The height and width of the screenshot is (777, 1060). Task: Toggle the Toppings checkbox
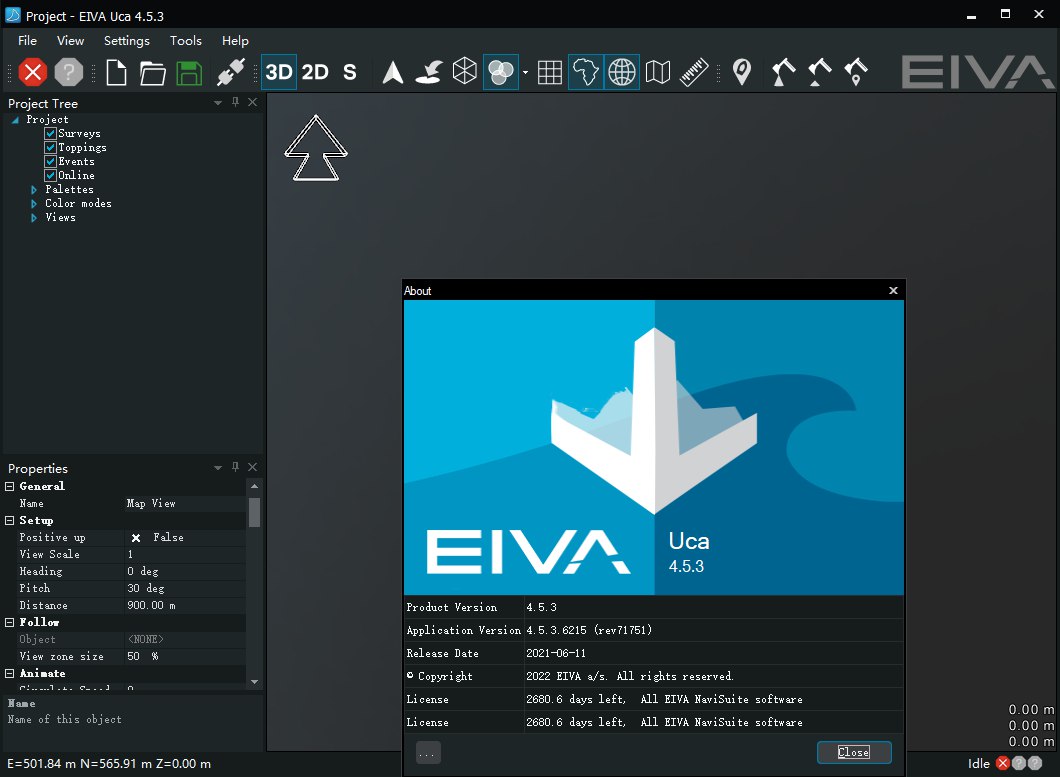point(50,147)
